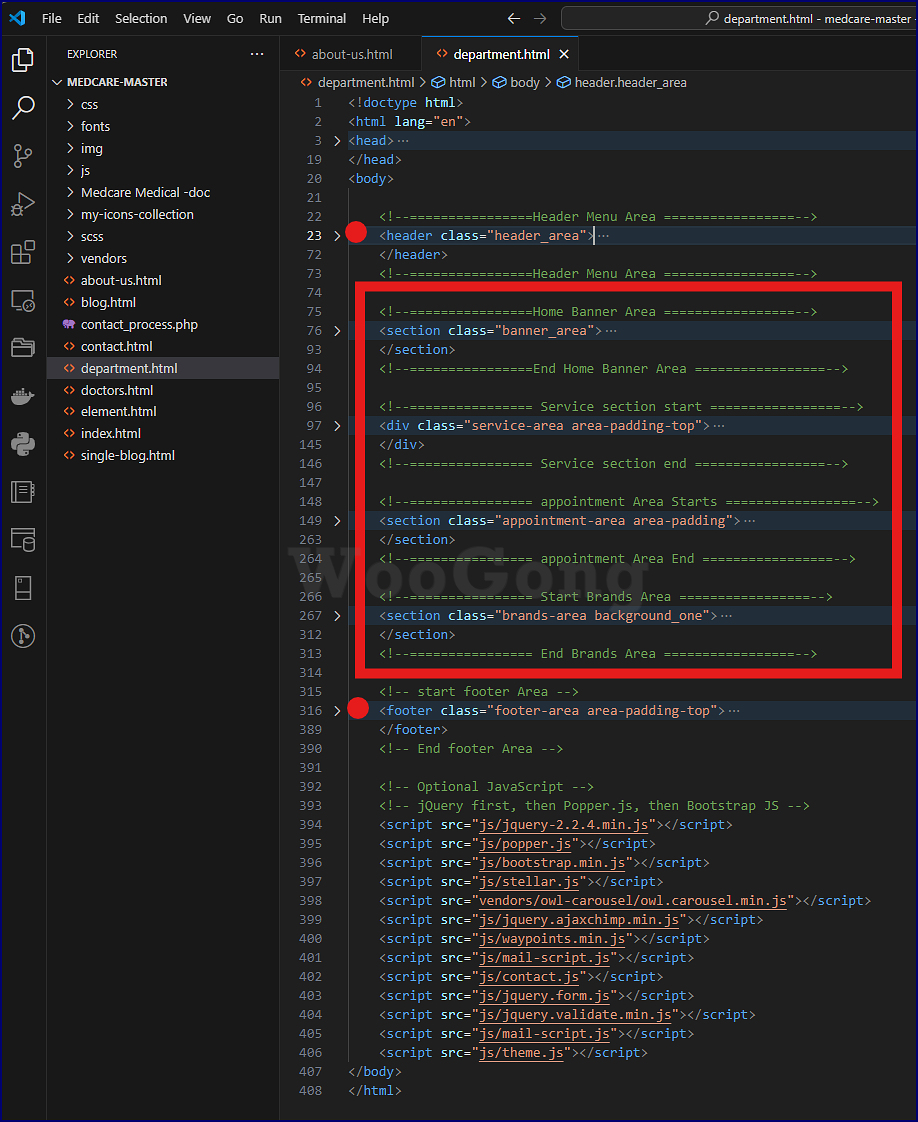Screen dimensions: 918x1122
Task: Open the Python view in the activity bar
Action: [x=23, y=444]
